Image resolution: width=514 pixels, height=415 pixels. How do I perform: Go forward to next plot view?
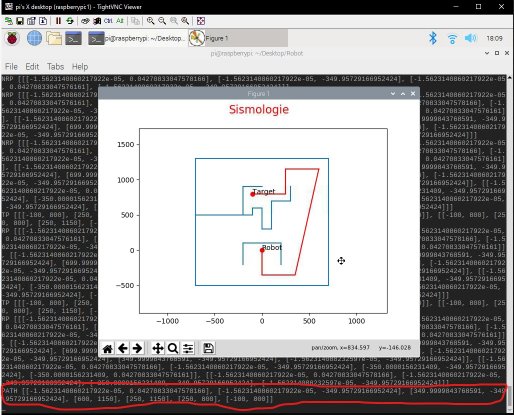[x=137, y=349]
